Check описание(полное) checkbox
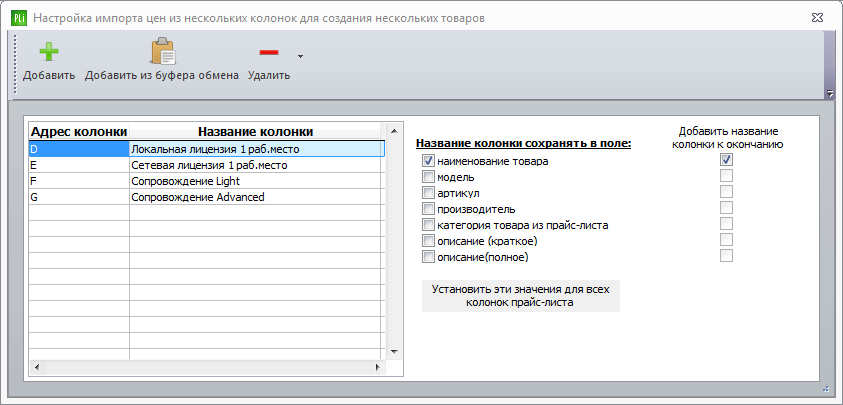843x405 pixels. pyautogui.click(x=428, y=257)
